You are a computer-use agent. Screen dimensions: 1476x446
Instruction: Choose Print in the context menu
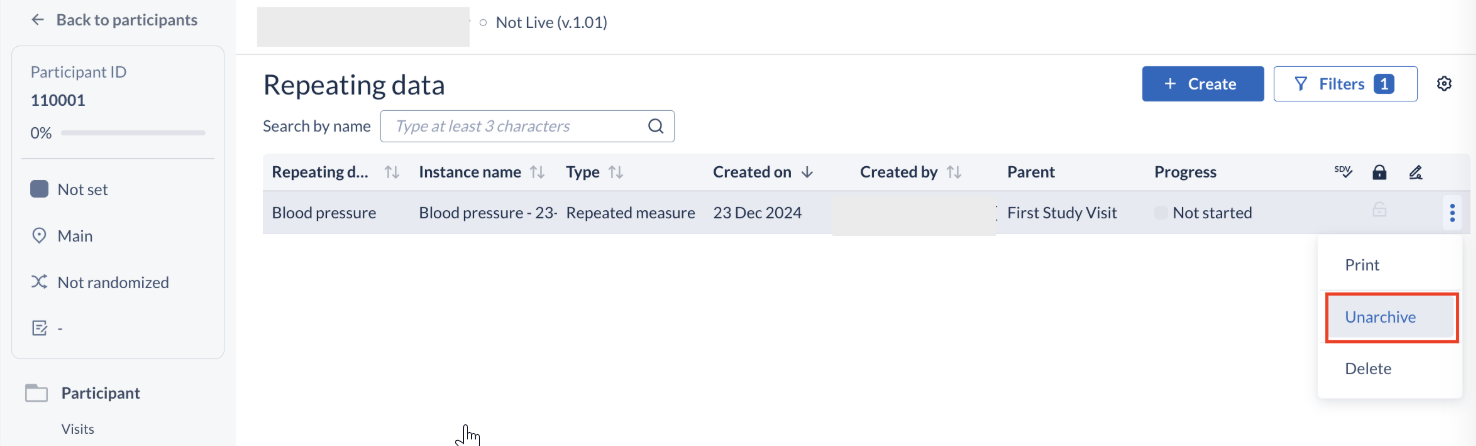tap(1362, 265)
